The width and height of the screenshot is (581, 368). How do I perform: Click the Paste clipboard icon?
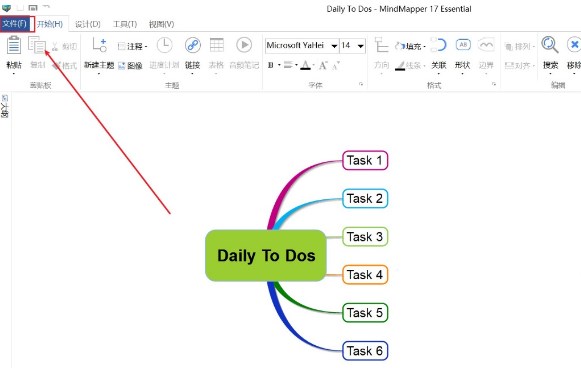point(14,45)
